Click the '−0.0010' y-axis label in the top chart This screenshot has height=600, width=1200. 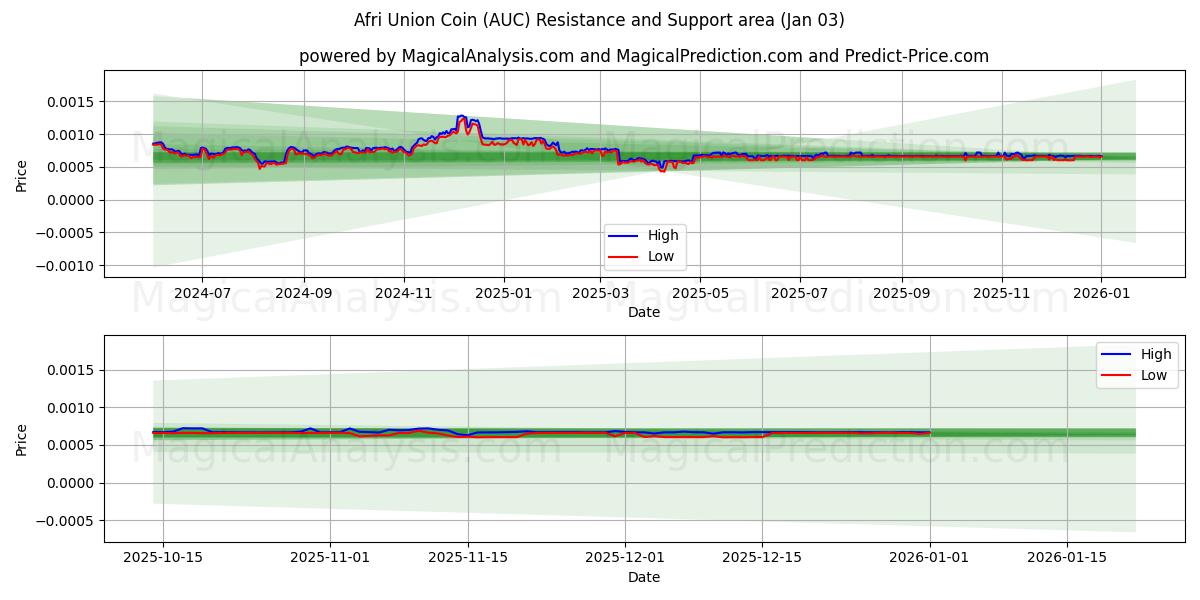click(66, 266)
